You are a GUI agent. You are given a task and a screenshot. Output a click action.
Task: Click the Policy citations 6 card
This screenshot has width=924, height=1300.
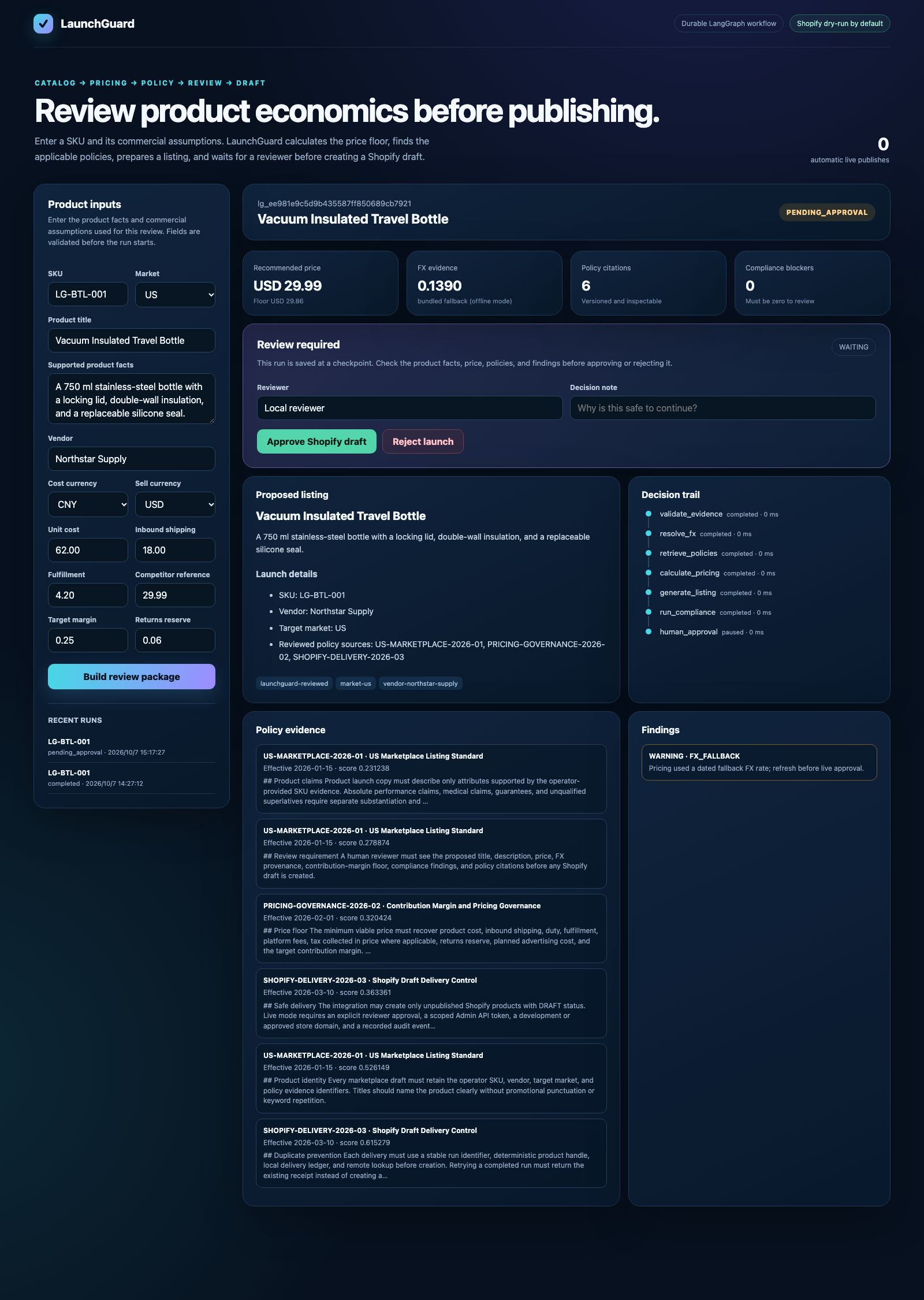pyautogui.click(x=649, y=283)
